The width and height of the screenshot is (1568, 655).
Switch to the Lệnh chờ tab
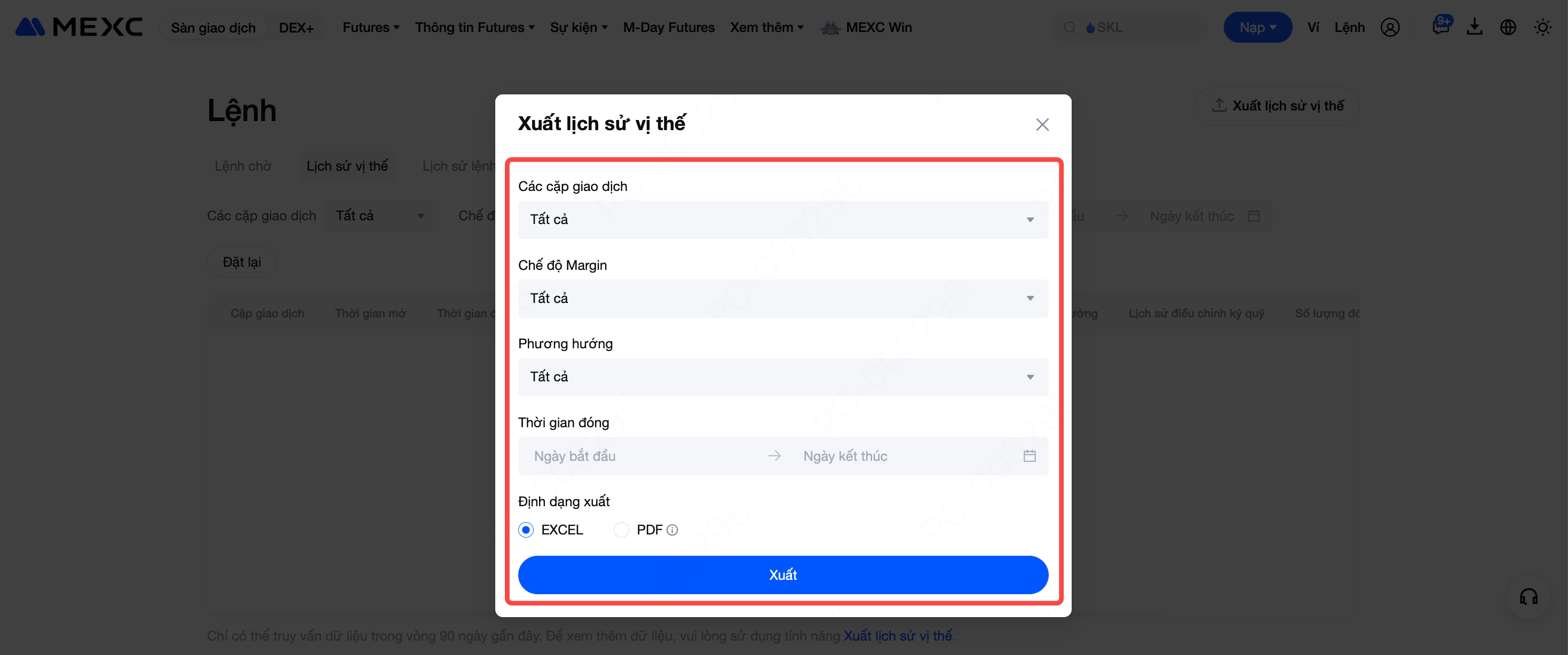coord(243,166)
